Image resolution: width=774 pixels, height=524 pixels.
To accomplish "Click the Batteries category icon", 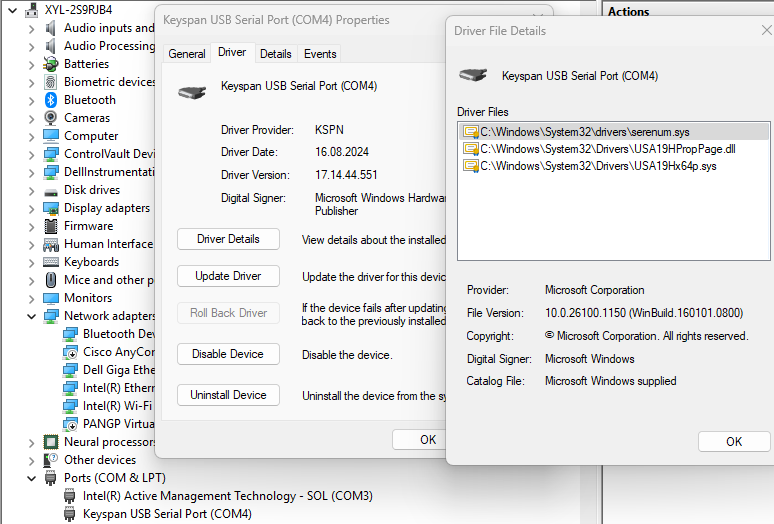I will pyautogui.click(x=50, y=64).
